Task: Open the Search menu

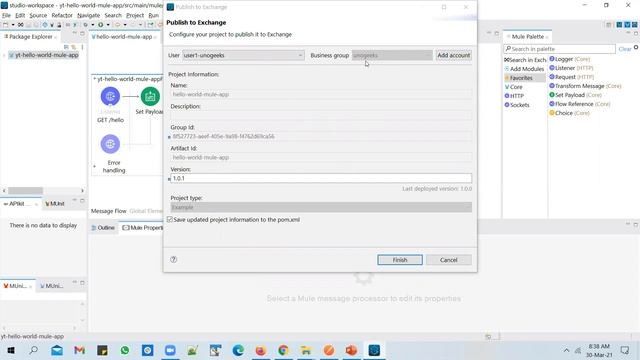Action: coord(113,15)
